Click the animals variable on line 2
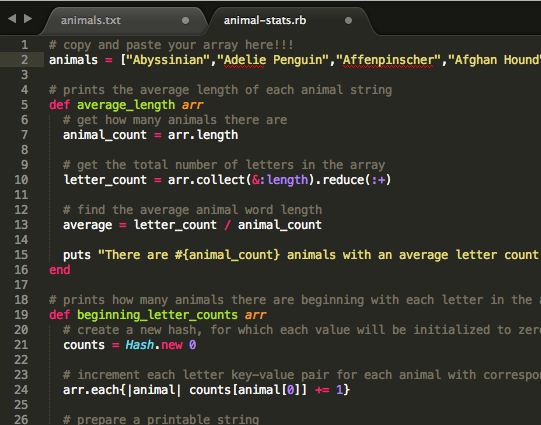Screen dimensions: 541x425 click(73, 60)
